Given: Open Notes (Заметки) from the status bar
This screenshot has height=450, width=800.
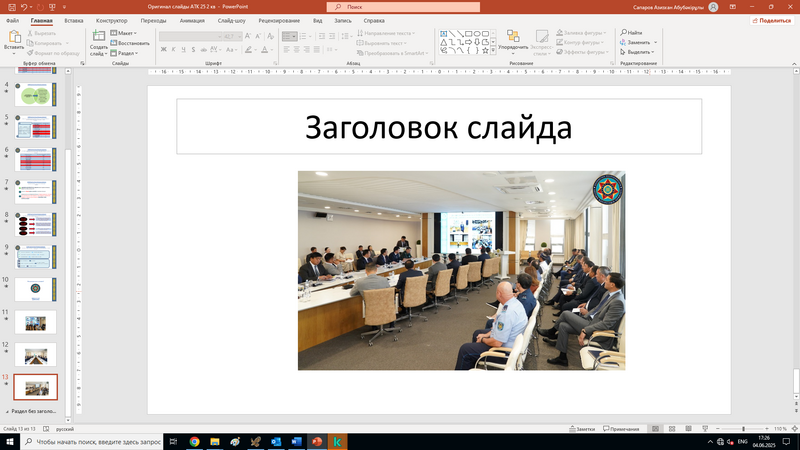Looking at the screenshot, I should pyautogui.click(x=585, y=428).
